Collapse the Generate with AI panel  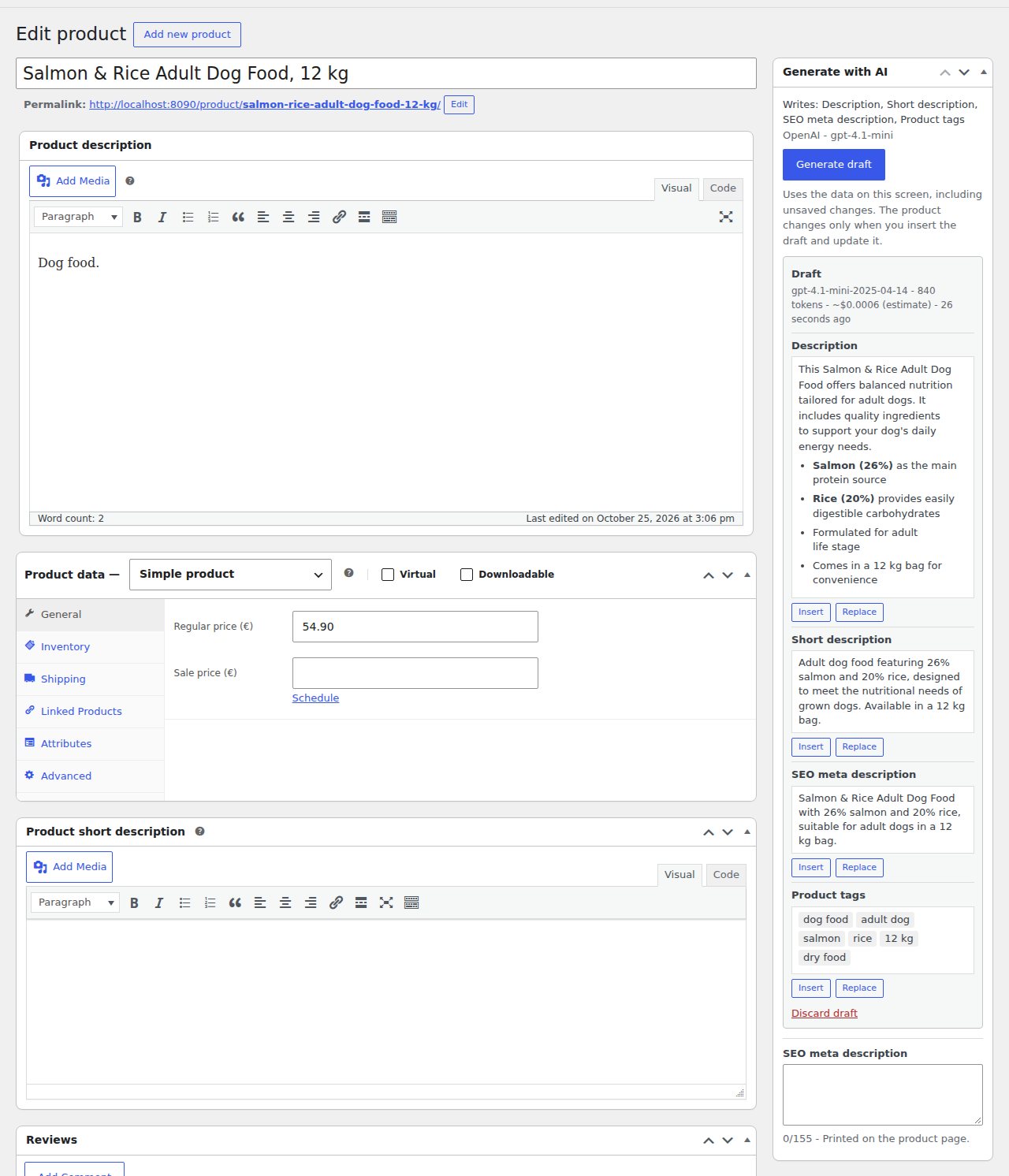pos(984,72)
